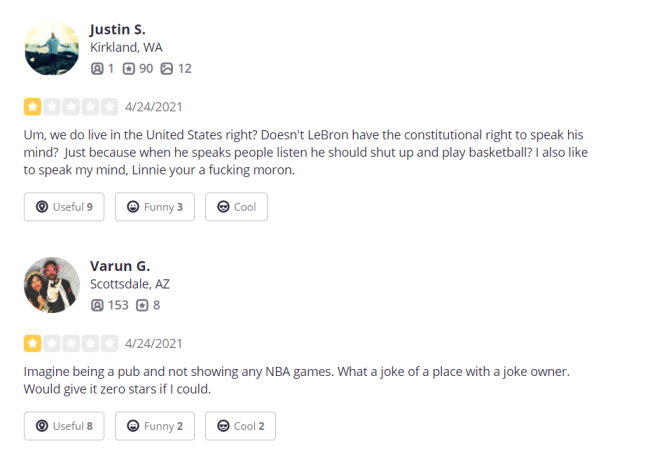
Task: Click the smiley icon on Varun's Funny button
Action: pos(133,426)
